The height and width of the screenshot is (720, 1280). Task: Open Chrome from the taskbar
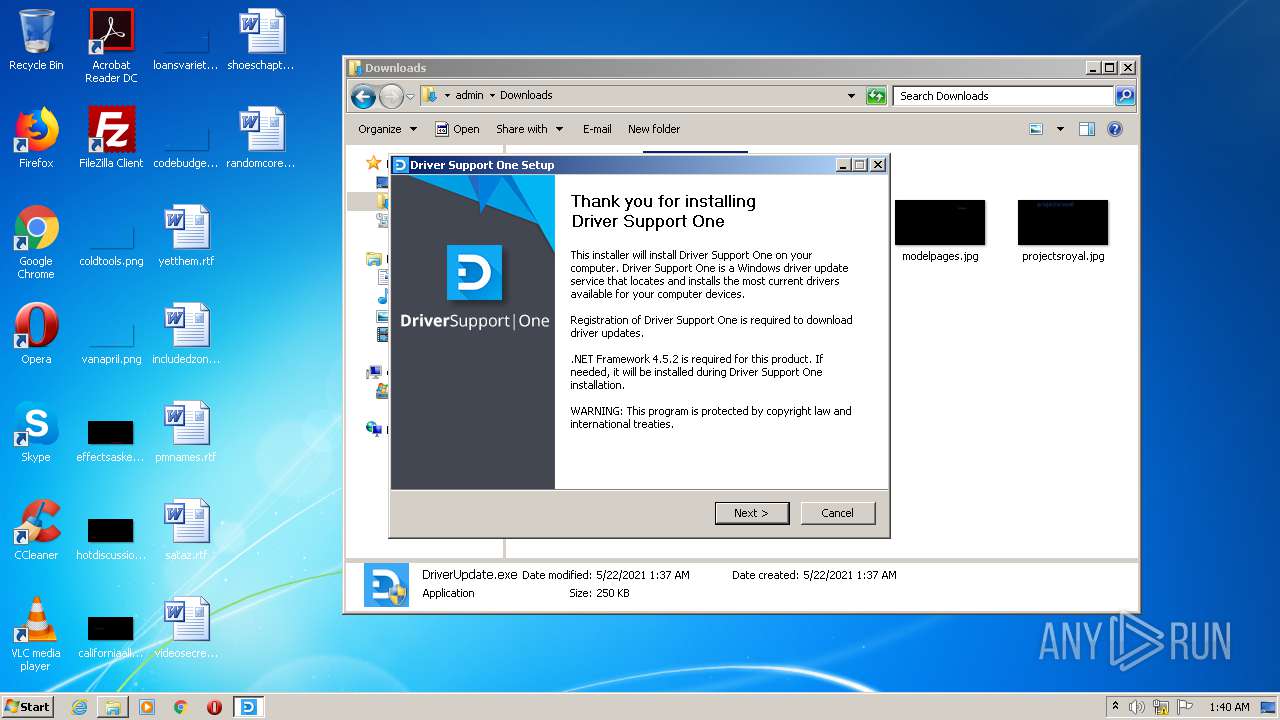pos(180,707)
